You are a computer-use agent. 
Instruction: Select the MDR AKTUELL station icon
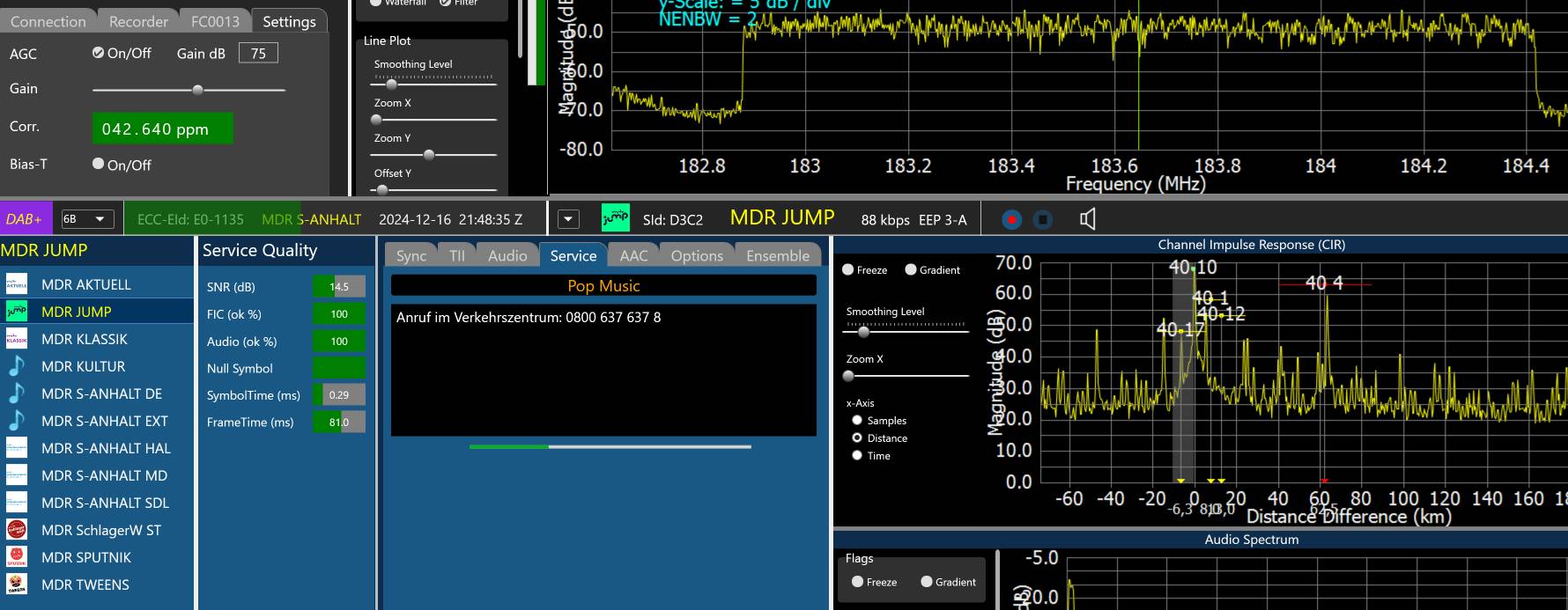17,284
